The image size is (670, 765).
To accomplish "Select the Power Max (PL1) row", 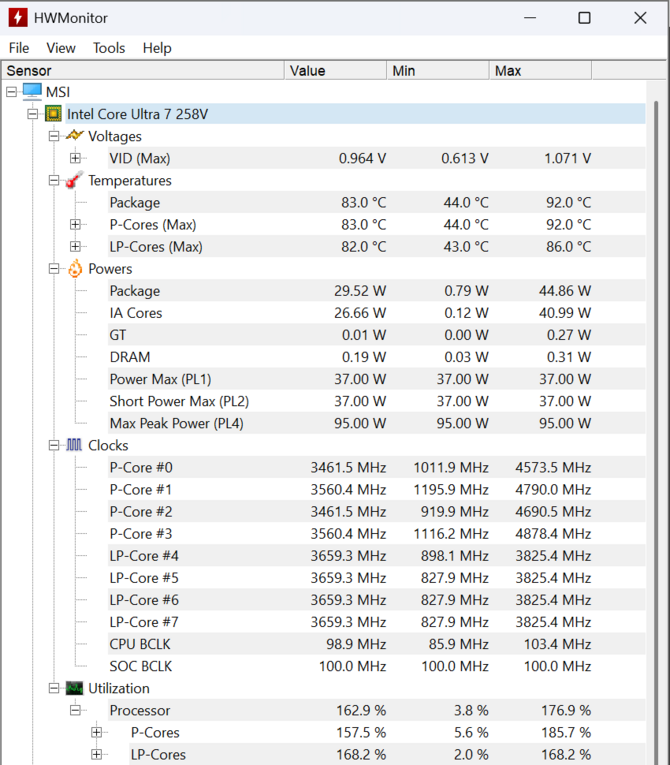I will click(376, 379).
